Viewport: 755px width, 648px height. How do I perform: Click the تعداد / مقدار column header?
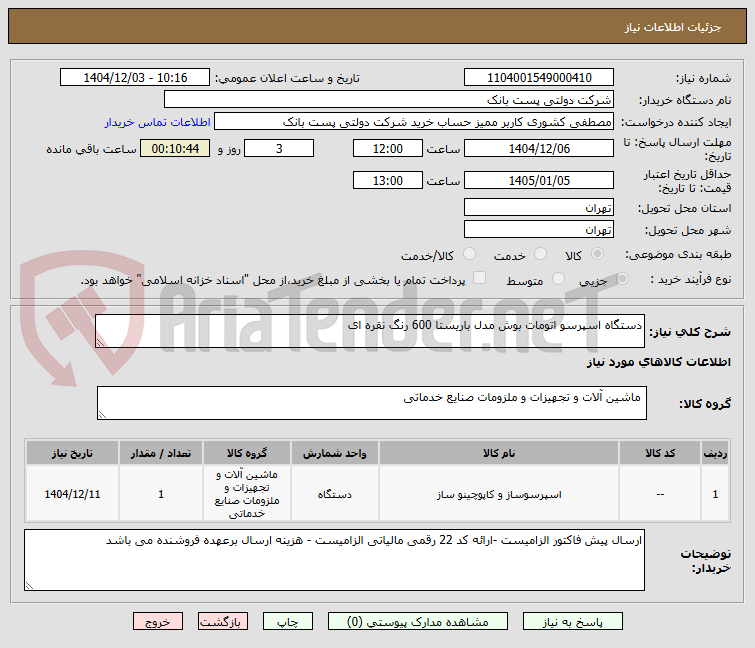(161, 453)
